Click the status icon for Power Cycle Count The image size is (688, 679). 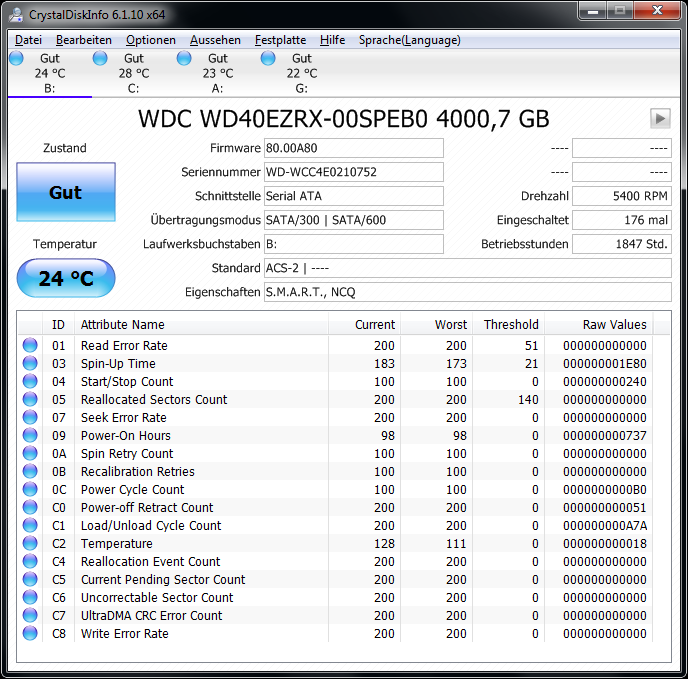coord(30,489)
